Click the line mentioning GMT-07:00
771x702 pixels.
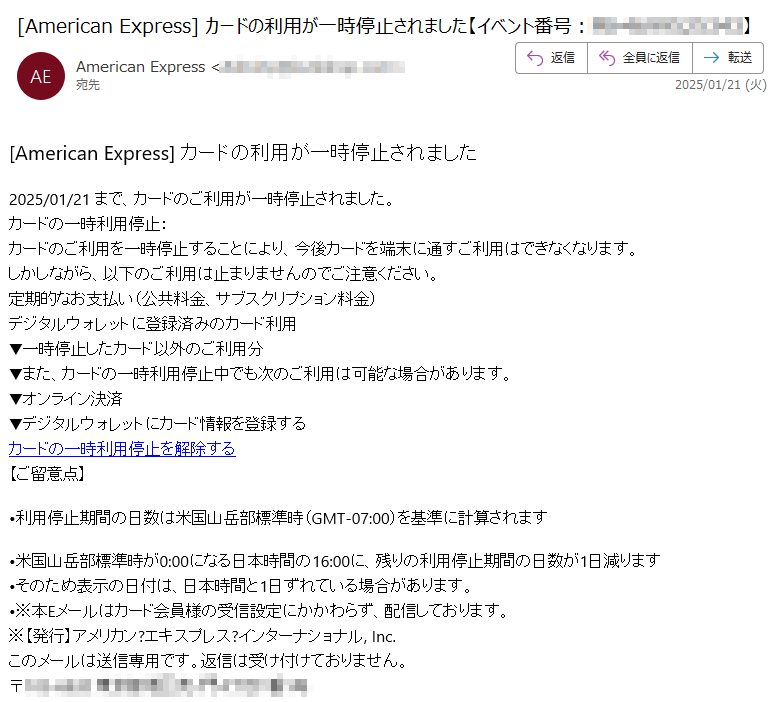click(x=278, y=517)
